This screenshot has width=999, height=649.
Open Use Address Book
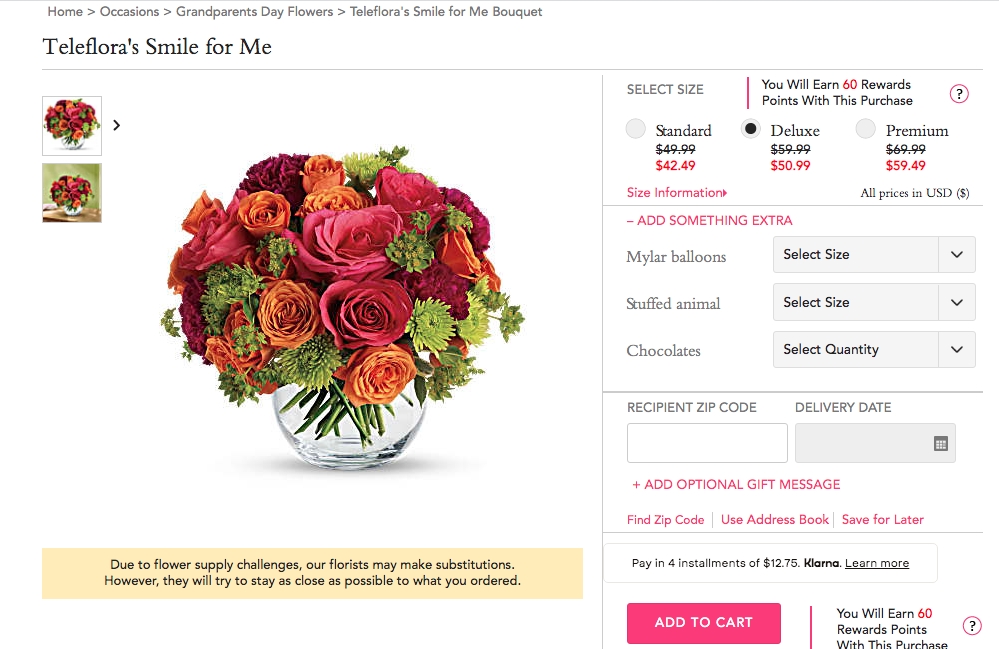774,519
